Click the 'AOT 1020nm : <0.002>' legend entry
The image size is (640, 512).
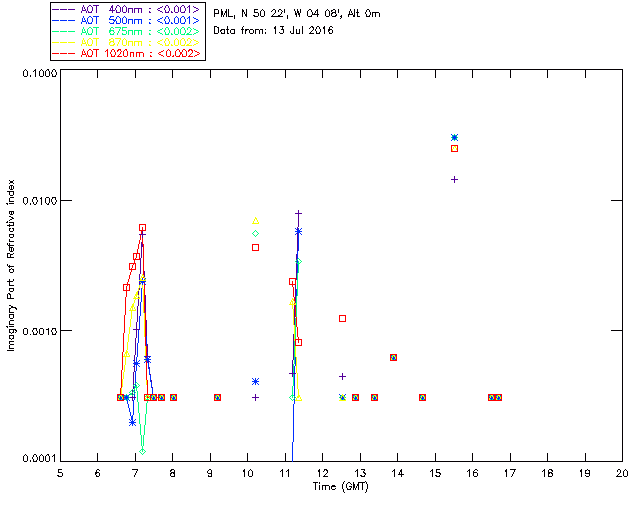pyautogui.click(x=127, y=53)
